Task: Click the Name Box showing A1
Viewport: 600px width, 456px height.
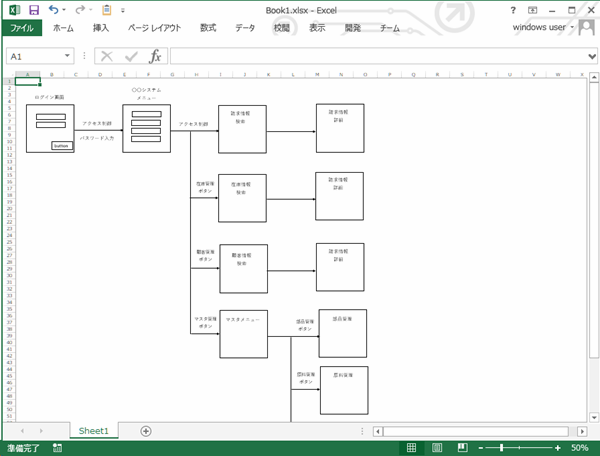Action: point(35,57)
